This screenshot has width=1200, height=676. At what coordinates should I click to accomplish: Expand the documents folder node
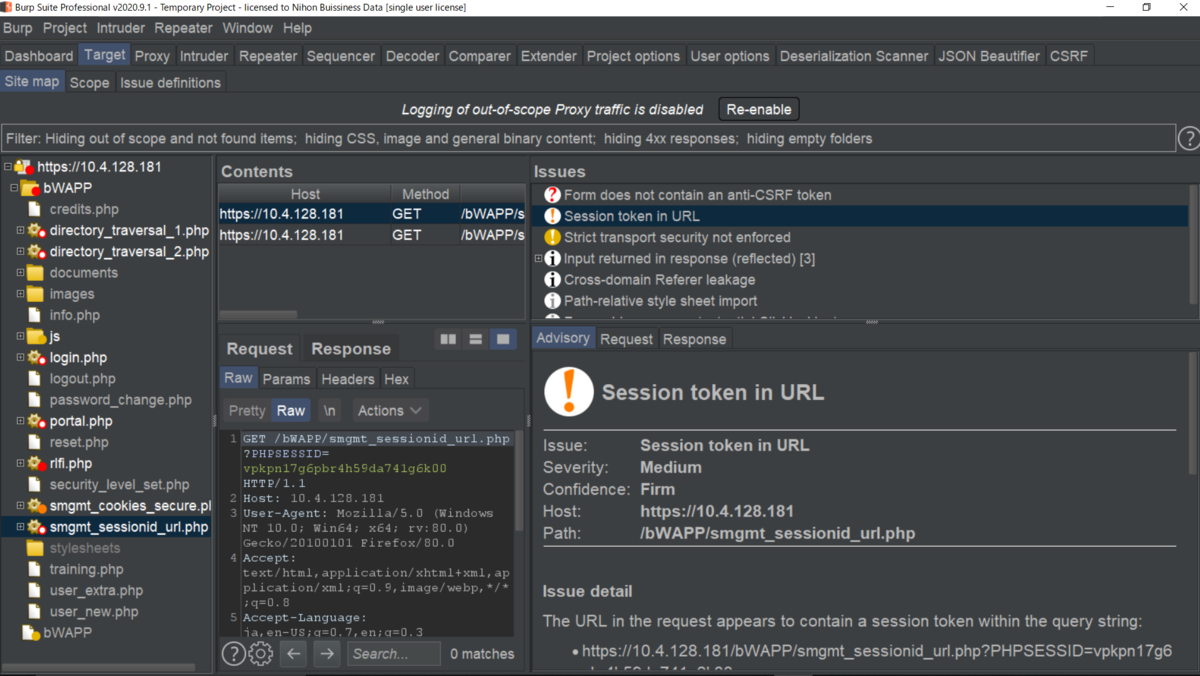(x=20, y=273)
